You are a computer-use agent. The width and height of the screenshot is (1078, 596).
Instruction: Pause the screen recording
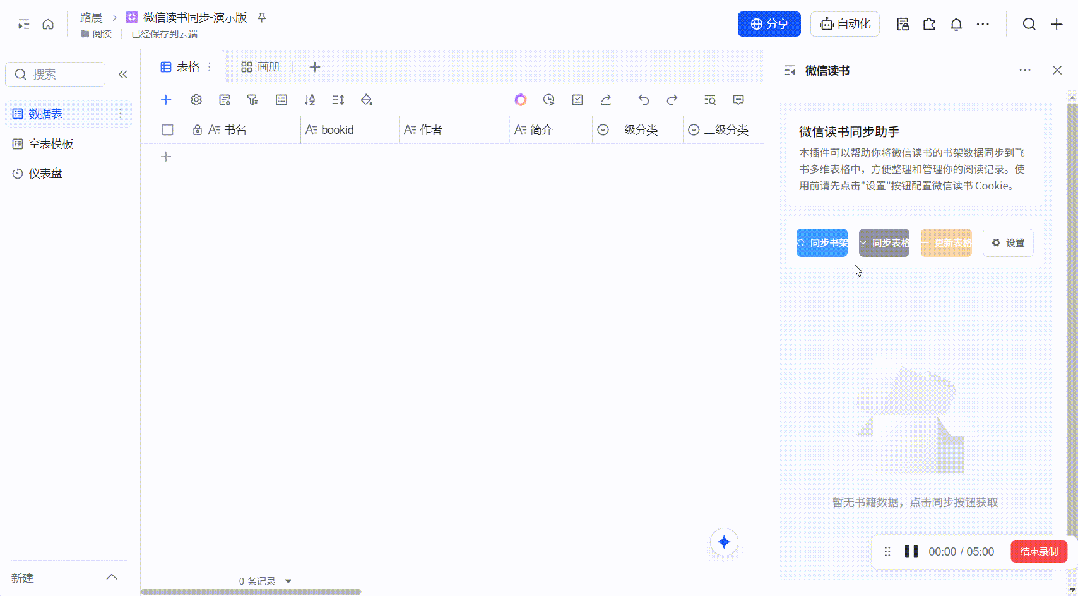pyautogui.click(x=912, y=551)
